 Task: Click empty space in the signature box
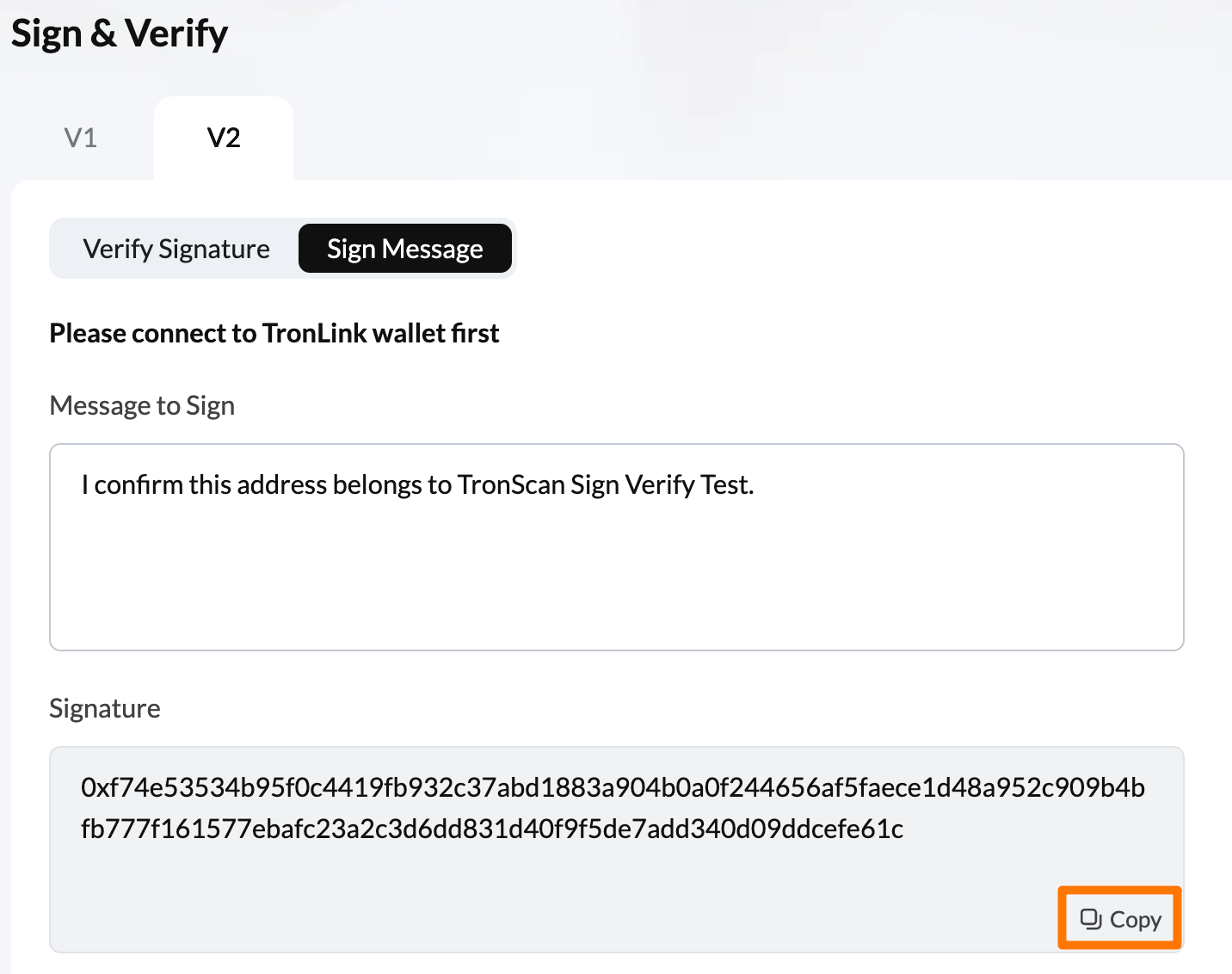tap(551, 903)
